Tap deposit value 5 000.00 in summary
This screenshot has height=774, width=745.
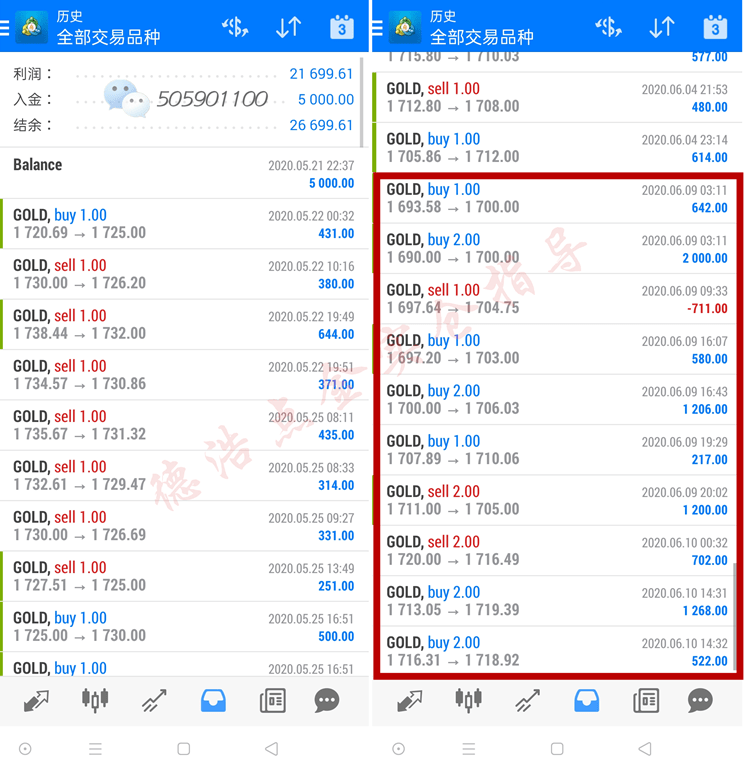[326, 100]
